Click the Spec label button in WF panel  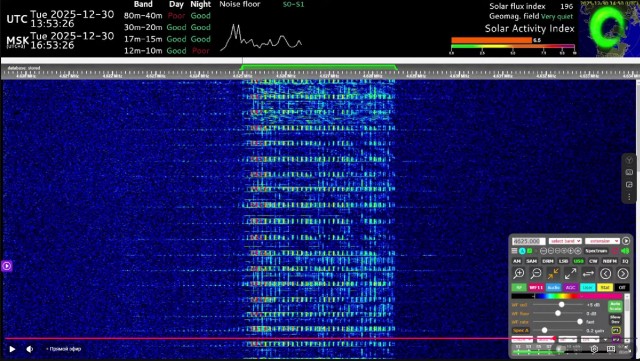[520, 330]
